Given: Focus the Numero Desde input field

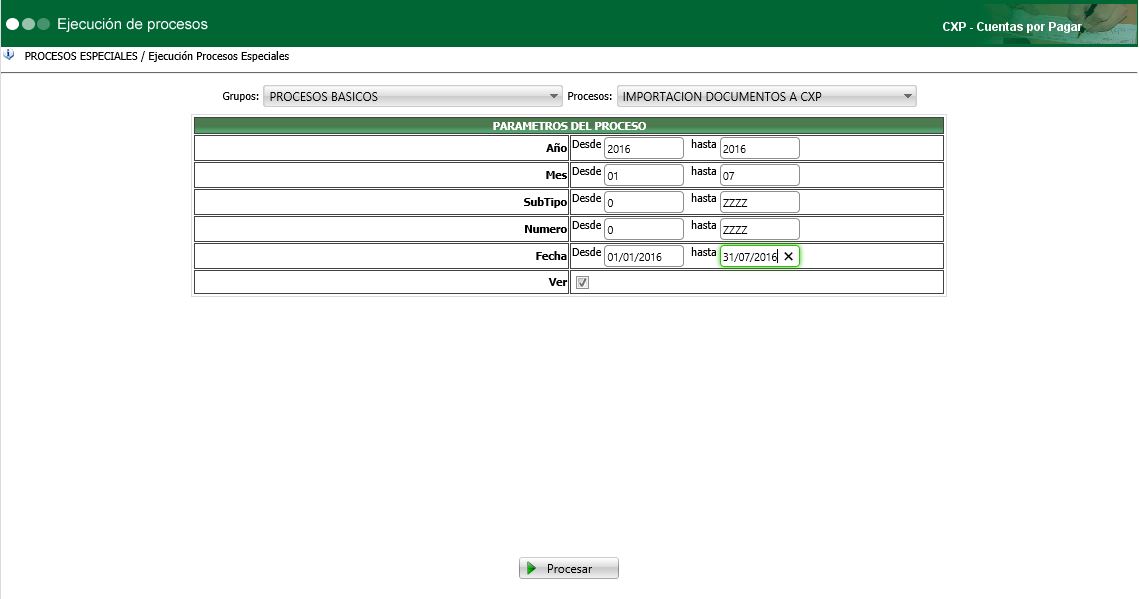Looking at the screenshot, I should [644, 229].
